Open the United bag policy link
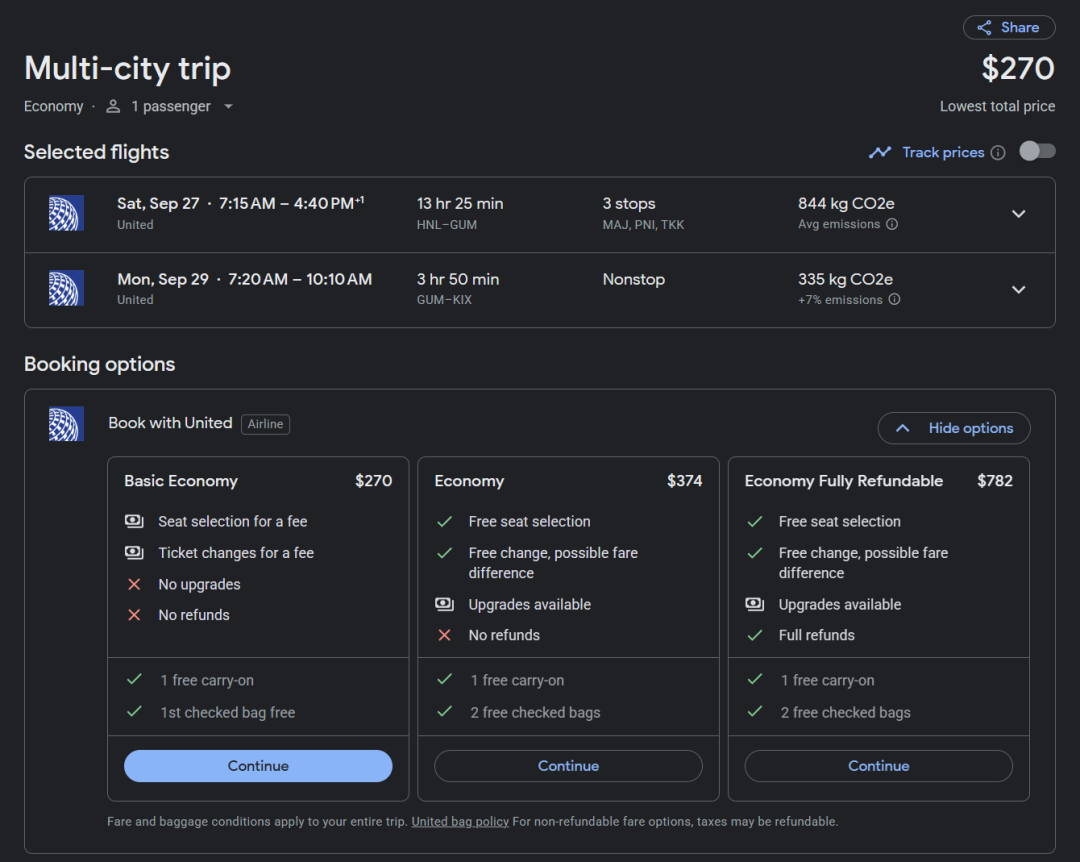Screen dimensions: 1080x862 pyautogui.click(x=460, y=822)
